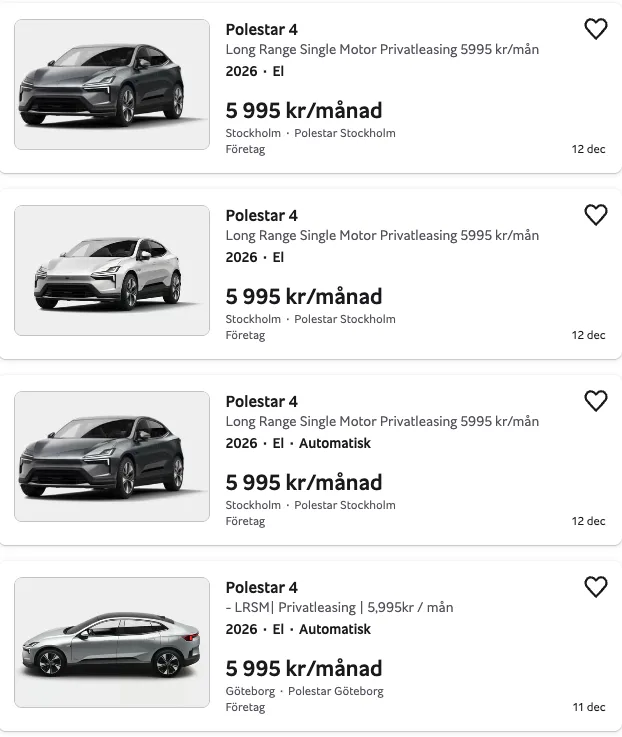Open the white Polestar 4 car photo
622x737 pixels.
tap(112, 270)
